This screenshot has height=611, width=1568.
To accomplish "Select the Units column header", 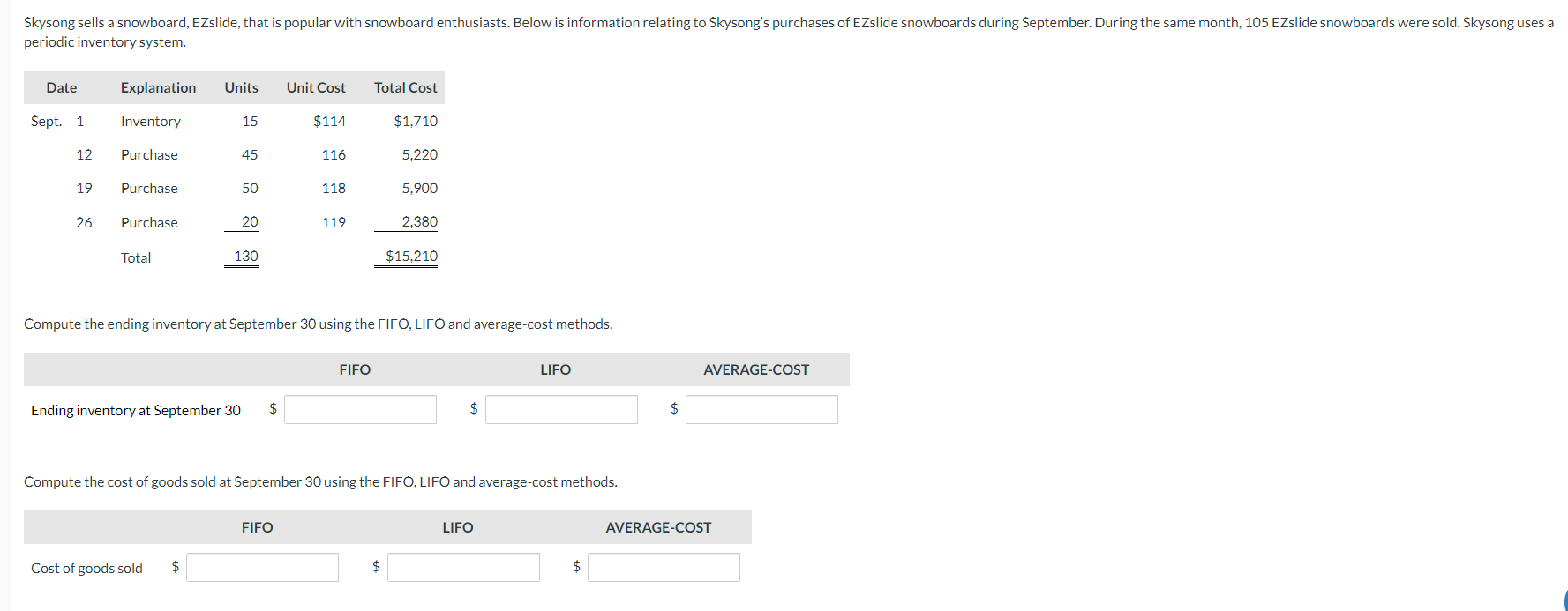I will (241, 87).
